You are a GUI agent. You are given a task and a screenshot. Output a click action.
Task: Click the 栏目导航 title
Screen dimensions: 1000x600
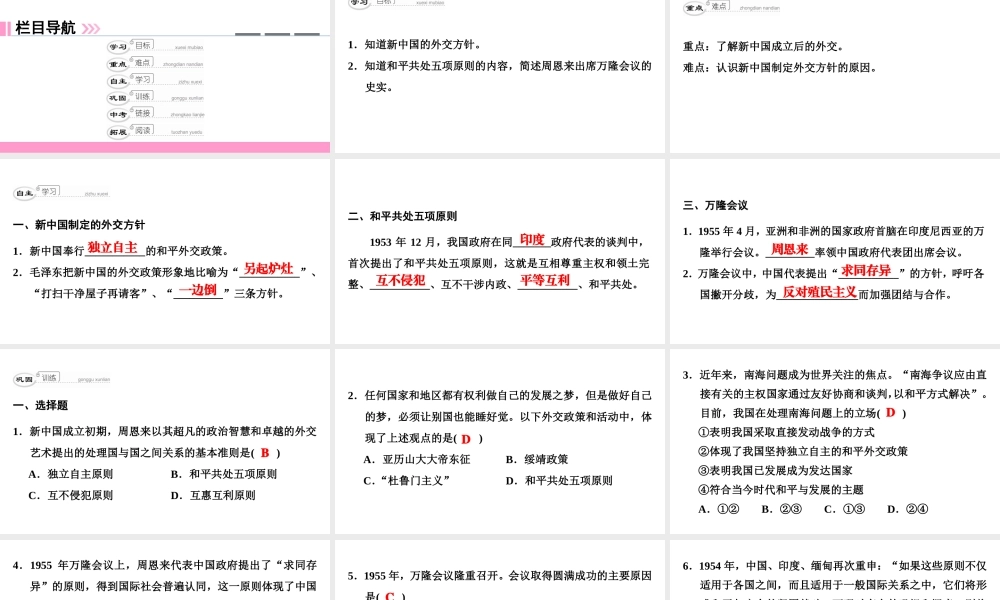[x=45, y=28]
